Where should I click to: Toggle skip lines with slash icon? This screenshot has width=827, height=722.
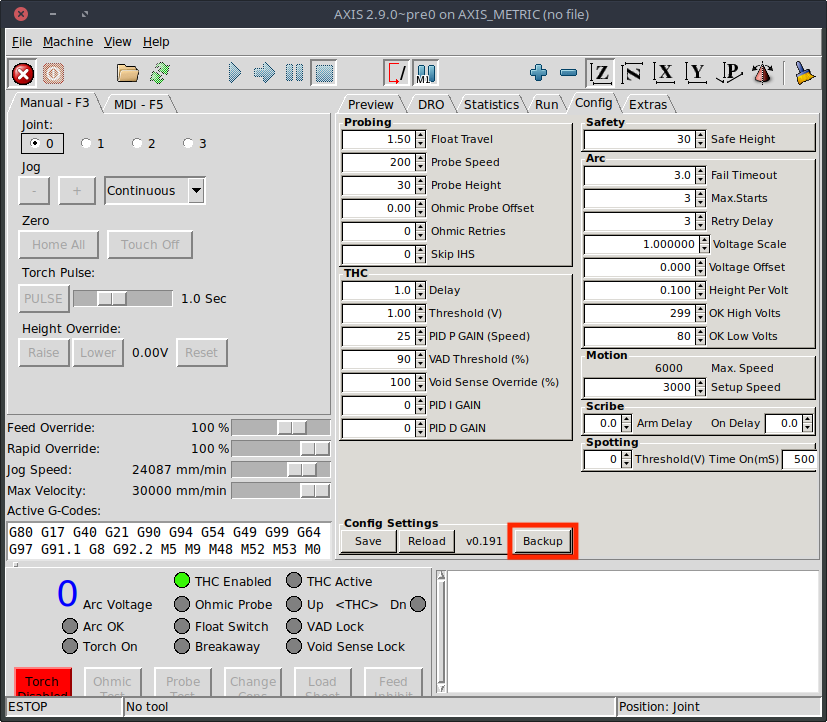(396, 73)
